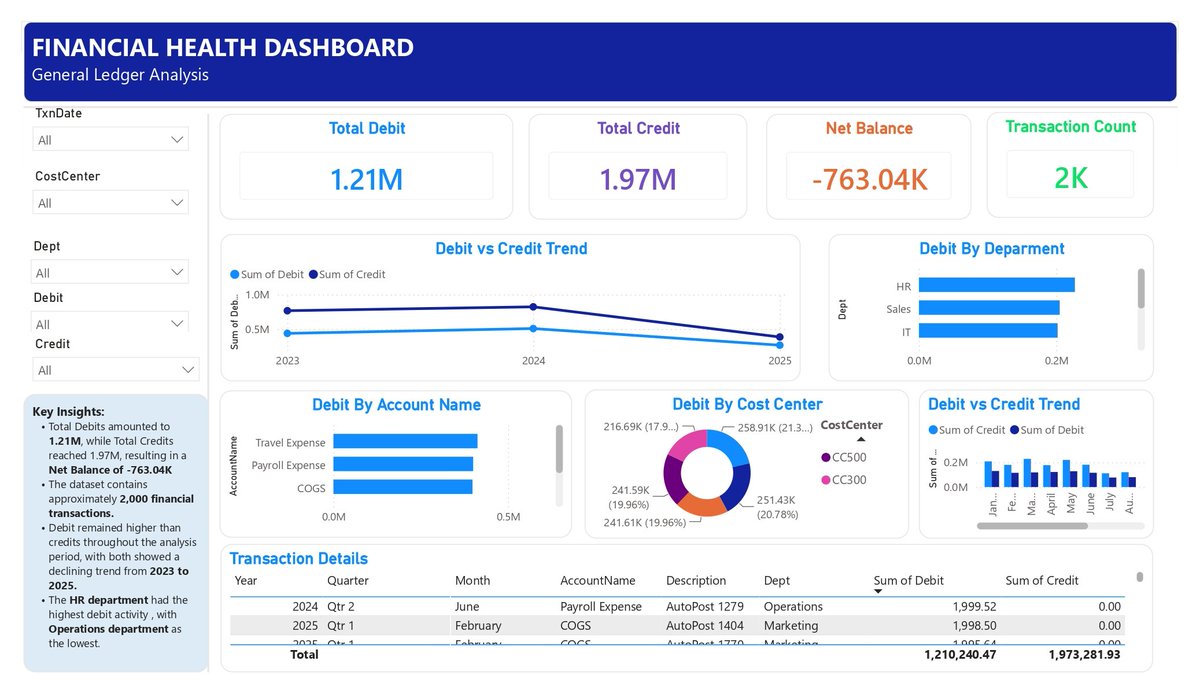Click the purple 241.59K donut slice
1200x694 pixels.
[x=674, y=480]
